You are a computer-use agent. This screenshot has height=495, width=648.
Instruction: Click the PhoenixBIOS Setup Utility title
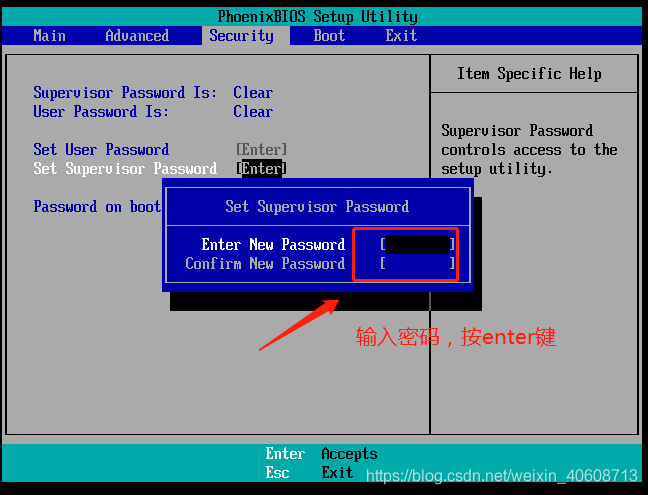(x=317, y=17)
